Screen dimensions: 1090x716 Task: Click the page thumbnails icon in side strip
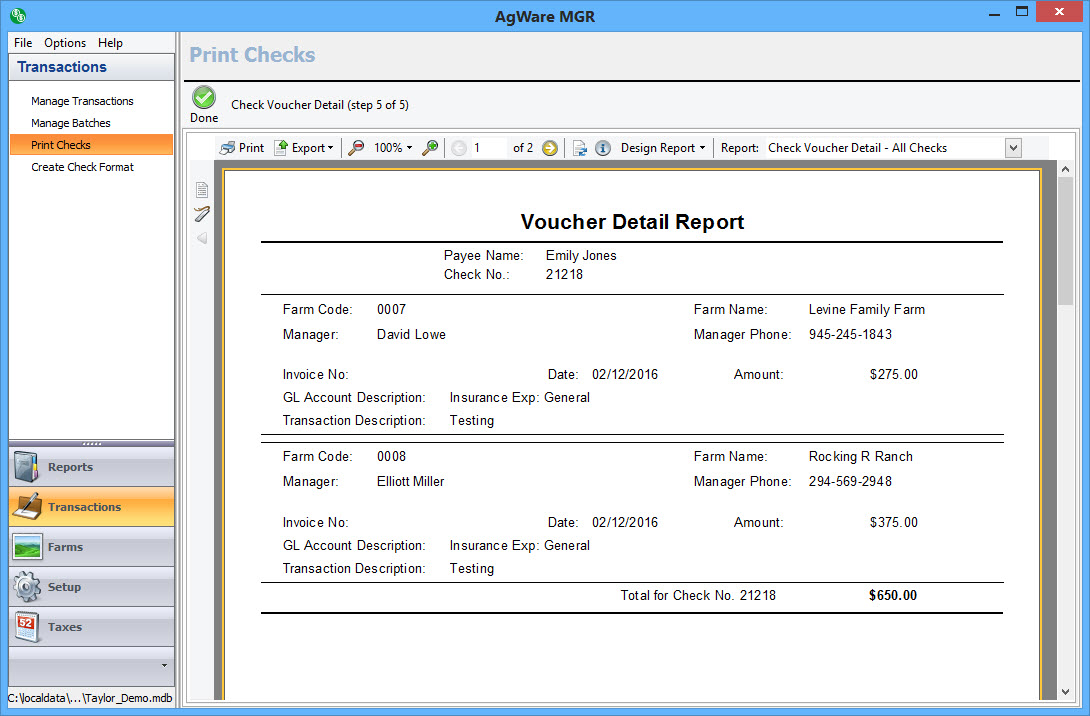point(202,190)
